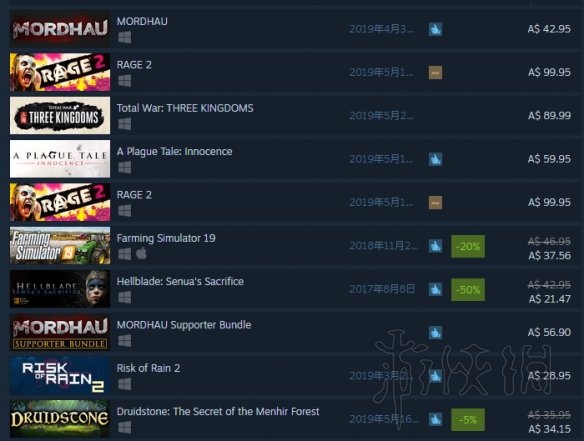The width and height of the screenshot is (584, 441).
Task: Click Total War: THREE KINGDOMS Windows icon
Action: (x=124, y=124)
